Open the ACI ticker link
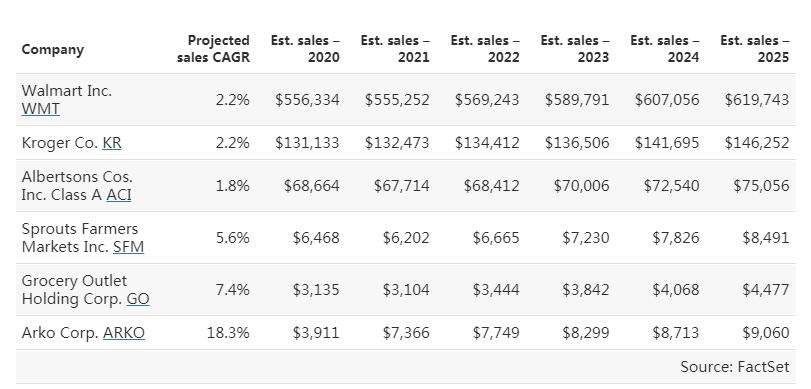Screen dimensions: 811x389 point(118,195)
